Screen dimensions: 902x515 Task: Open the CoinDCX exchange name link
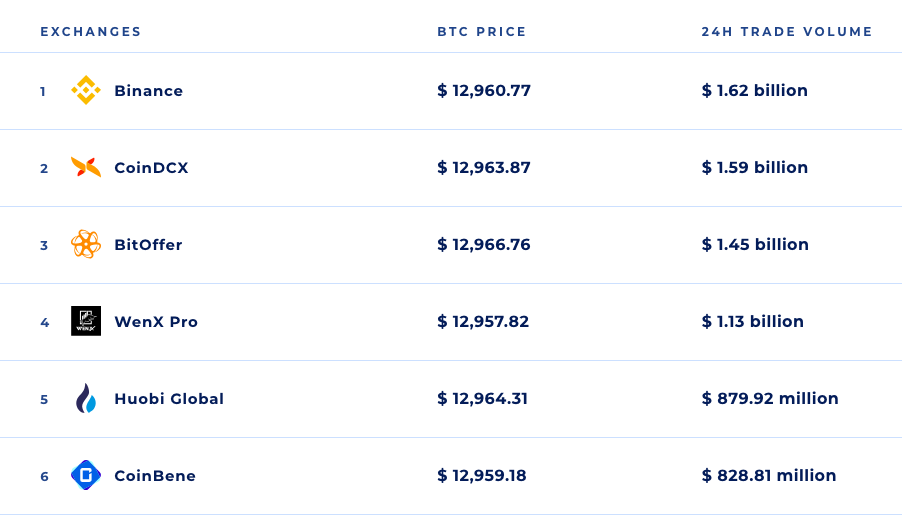point(151,168)
